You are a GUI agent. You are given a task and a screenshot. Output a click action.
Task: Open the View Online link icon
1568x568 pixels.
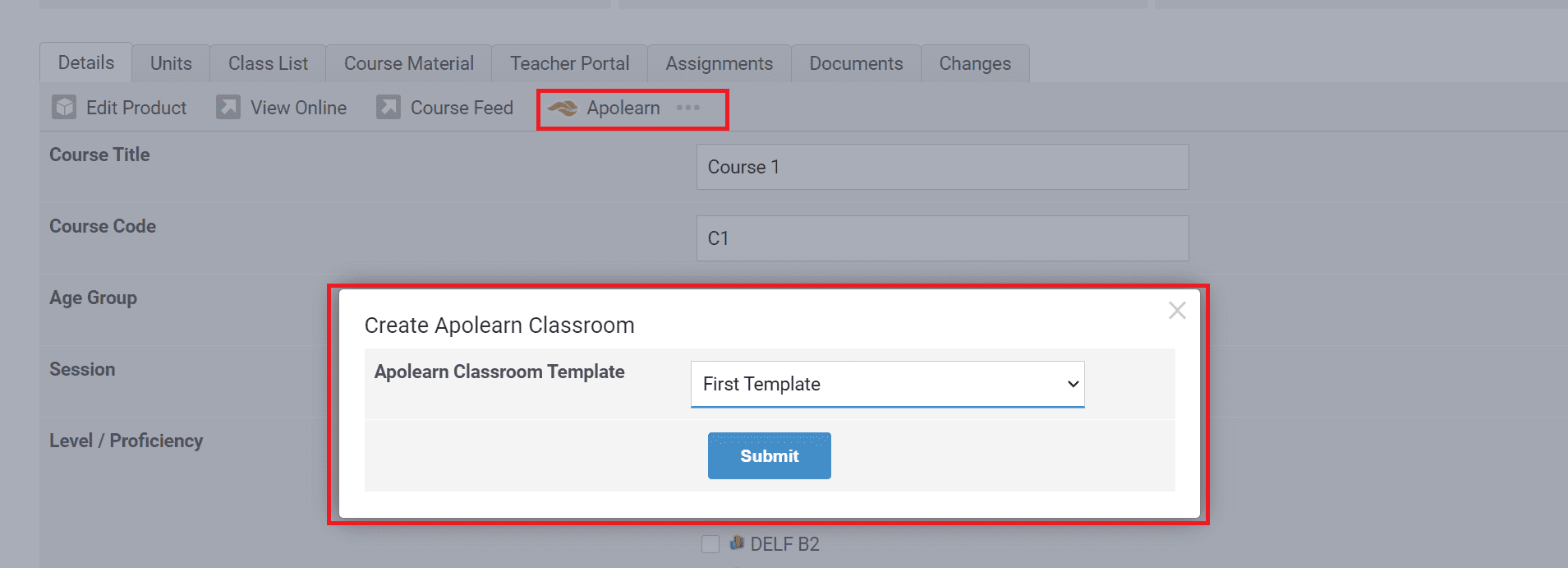click(x=228, y=108)
